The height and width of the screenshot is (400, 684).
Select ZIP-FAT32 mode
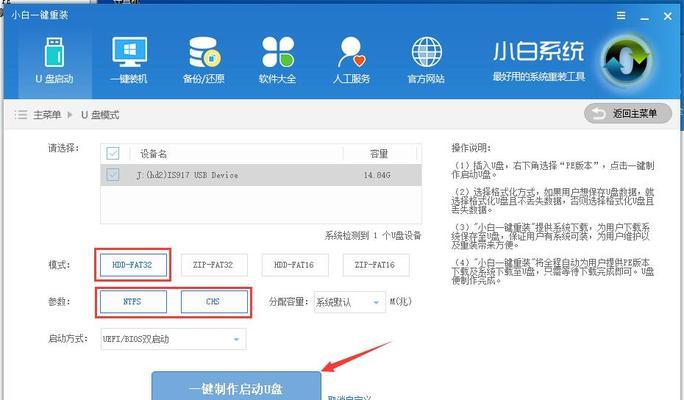[x=213, y=265]
